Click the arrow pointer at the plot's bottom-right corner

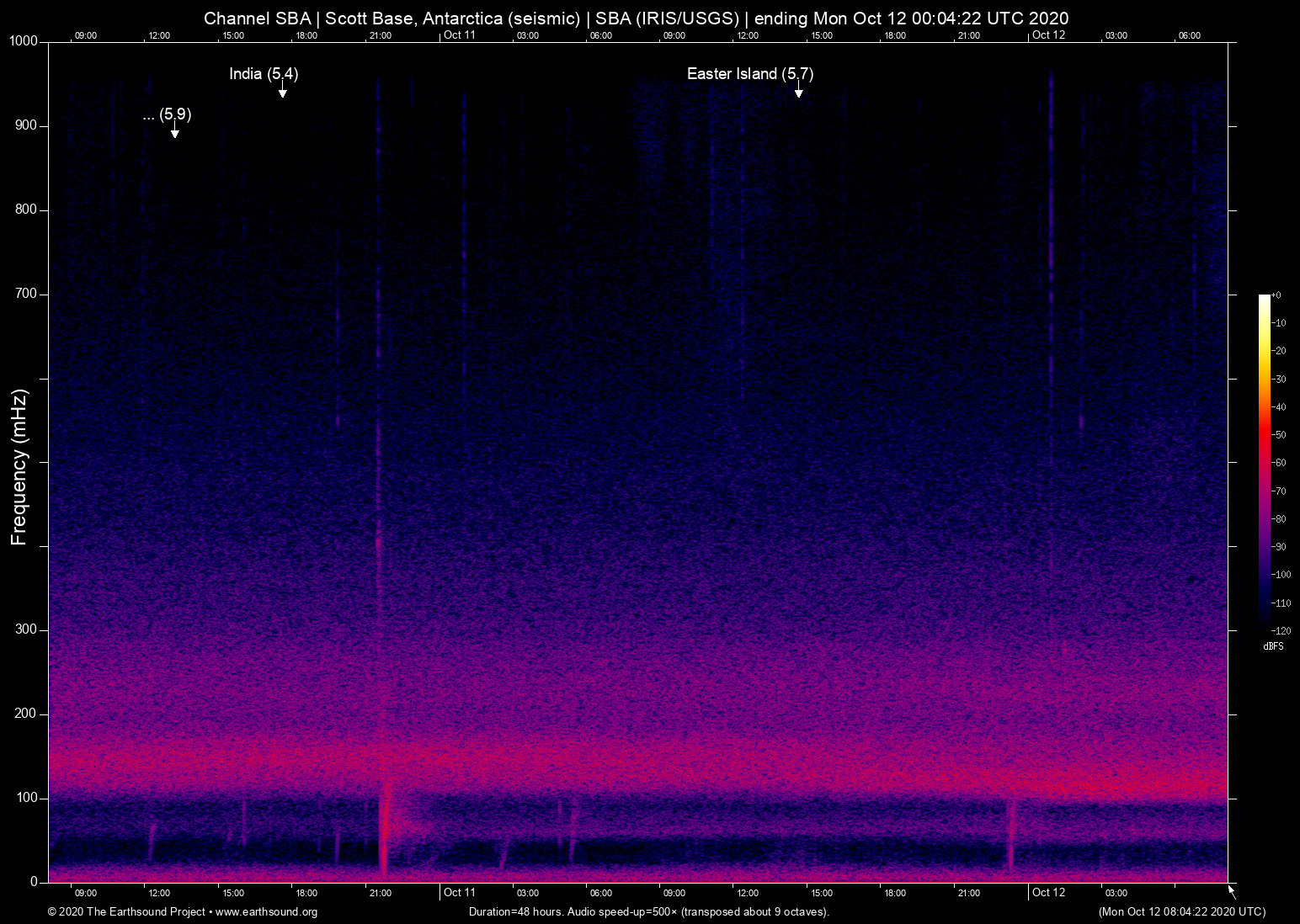(1232, 891)
